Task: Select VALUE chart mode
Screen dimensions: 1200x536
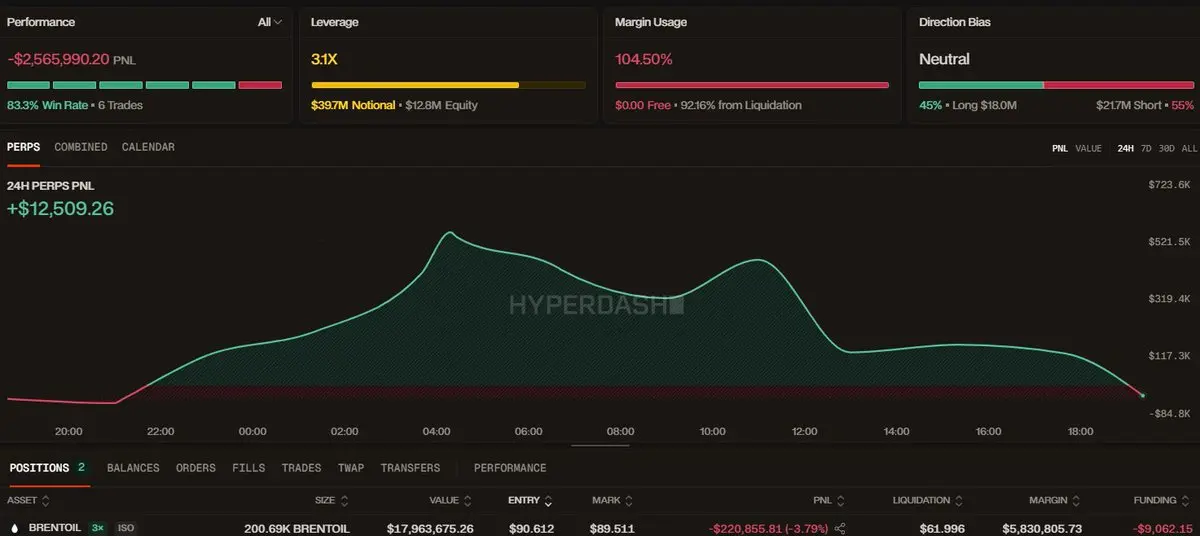Action: click(1088, 148)
